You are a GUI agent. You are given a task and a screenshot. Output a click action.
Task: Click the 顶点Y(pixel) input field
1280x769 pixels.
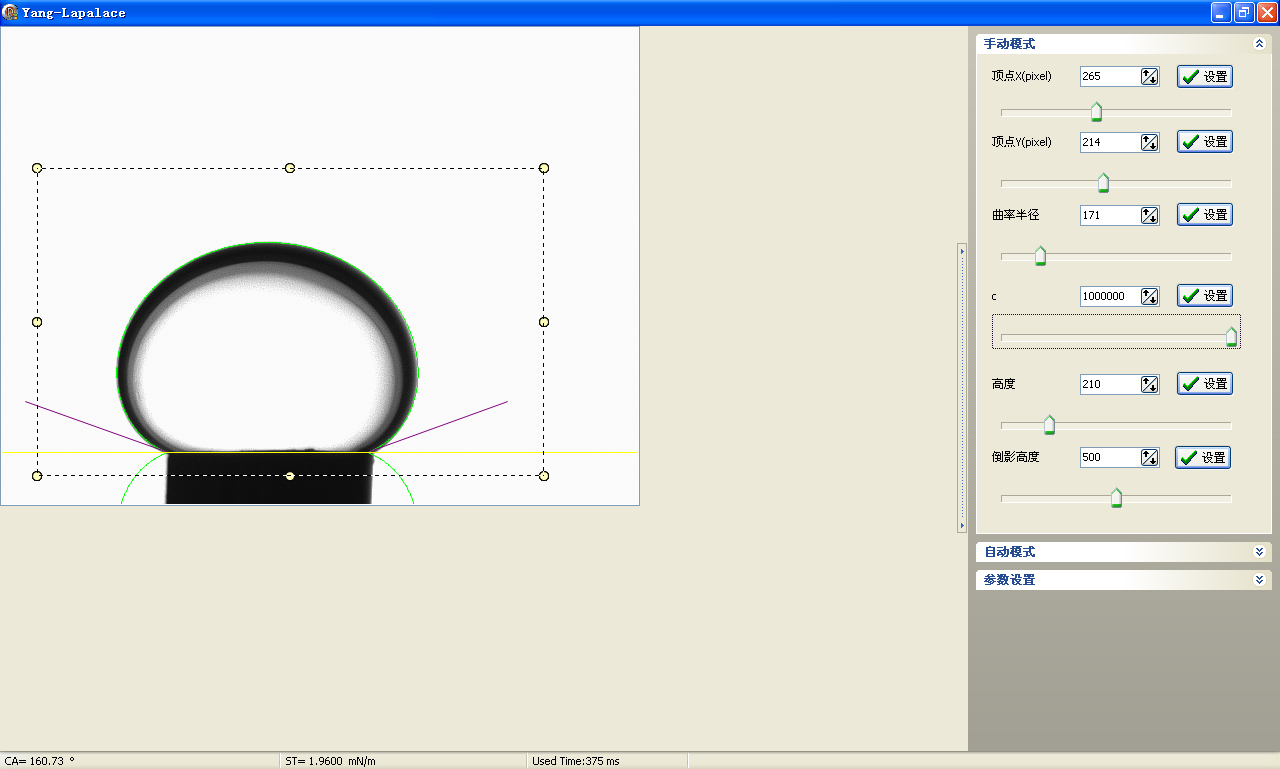(1109, 142)
